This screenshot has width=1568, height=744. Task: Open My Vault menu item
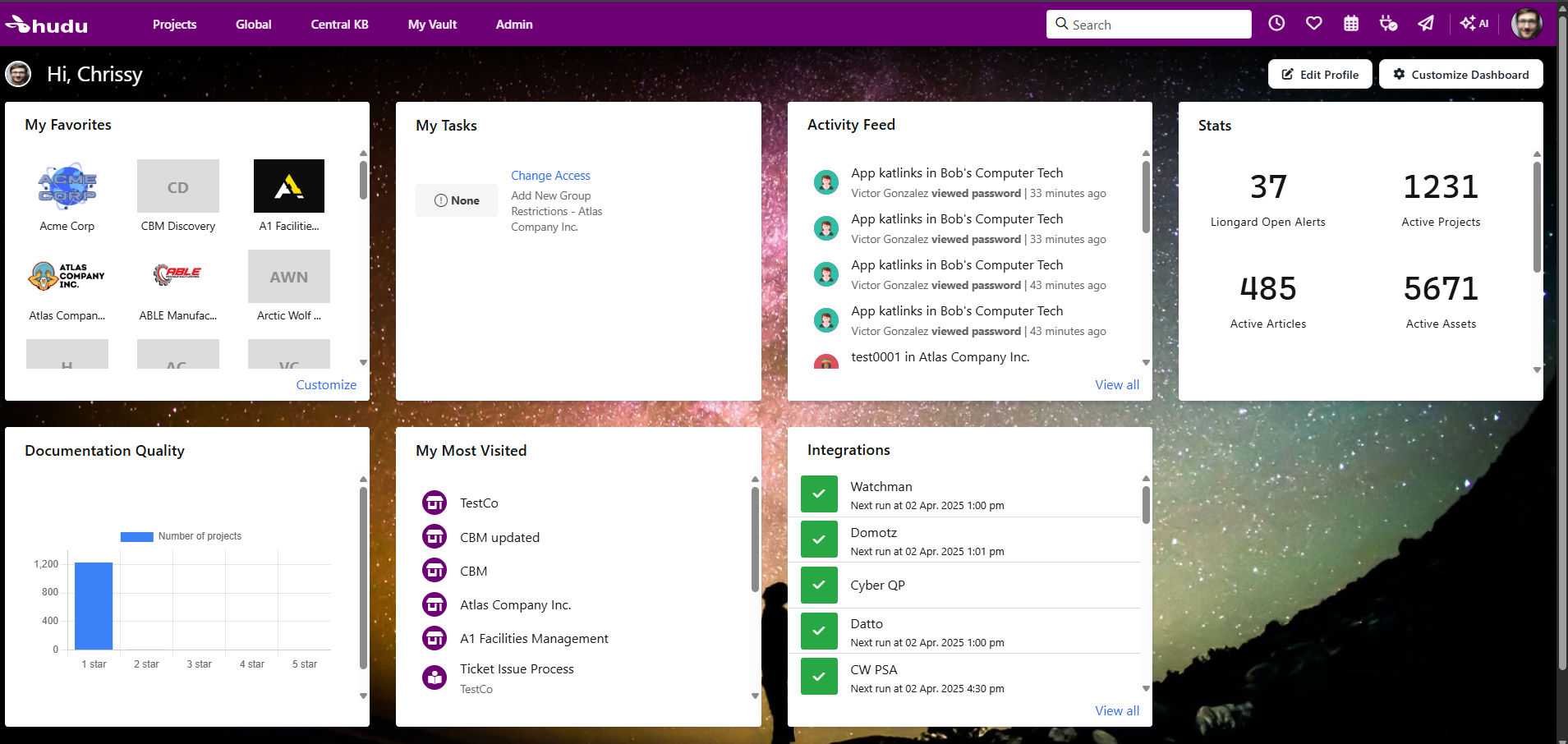[432, 25]
